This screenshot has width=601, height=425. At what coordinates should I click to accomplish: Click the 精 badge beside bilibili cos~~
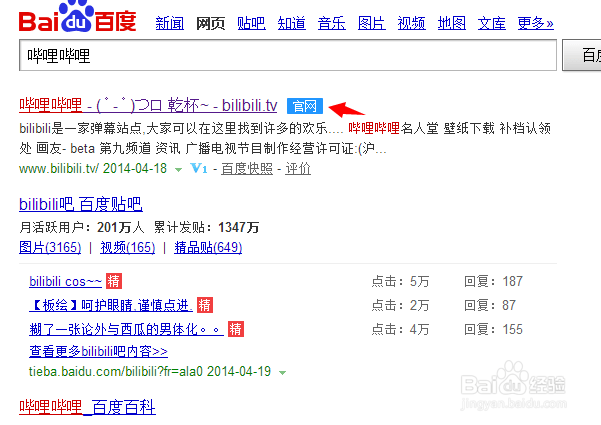114,281
